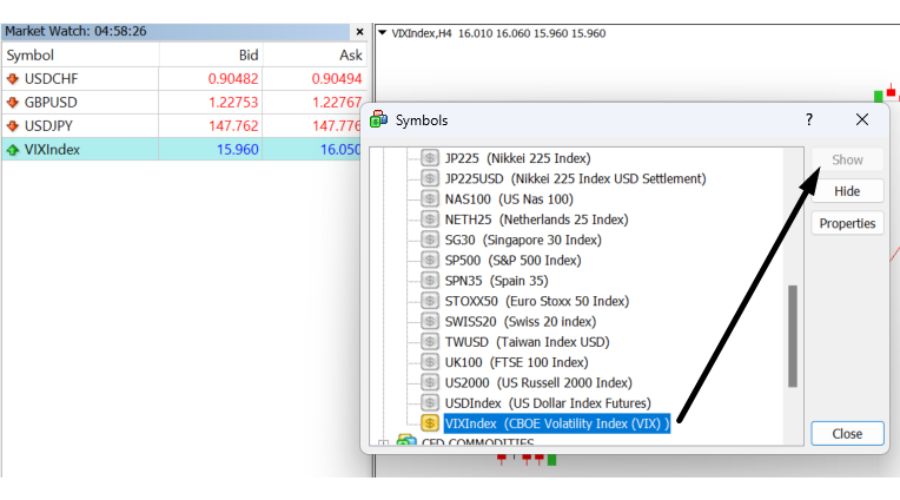Select STOXX50 (Euro Stoxx 50 Index)
Screen dimensions: 900x500
536,301
